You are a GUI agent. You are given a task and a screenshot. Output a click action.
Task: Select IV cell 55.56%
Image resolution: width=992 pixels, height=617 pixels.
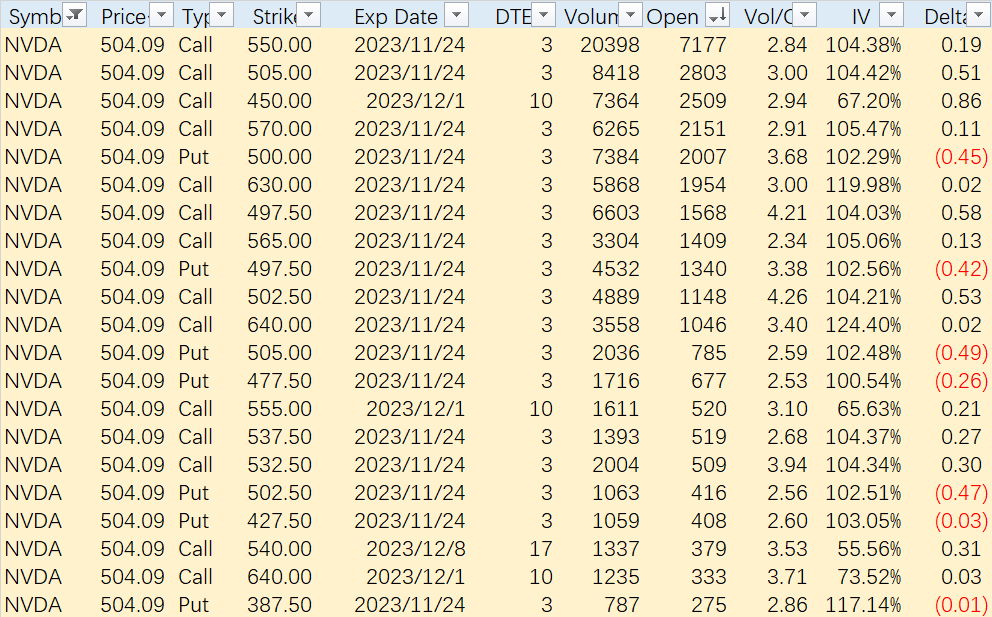869,548
